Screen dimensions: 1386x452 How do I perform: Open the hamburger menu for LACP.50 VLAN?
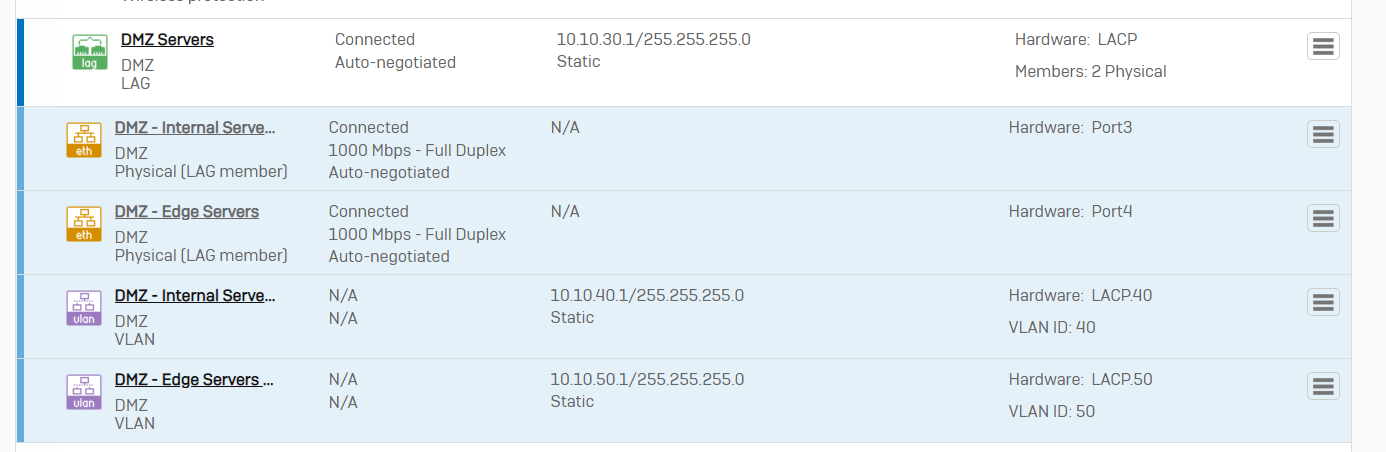click(x=1323, y=386)
